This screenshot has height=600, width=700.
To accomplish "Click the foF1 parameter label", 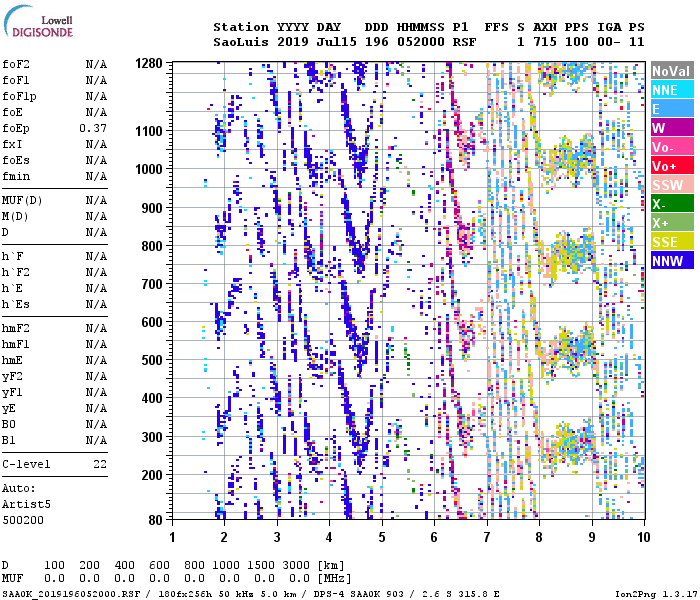I will [16, 80].
